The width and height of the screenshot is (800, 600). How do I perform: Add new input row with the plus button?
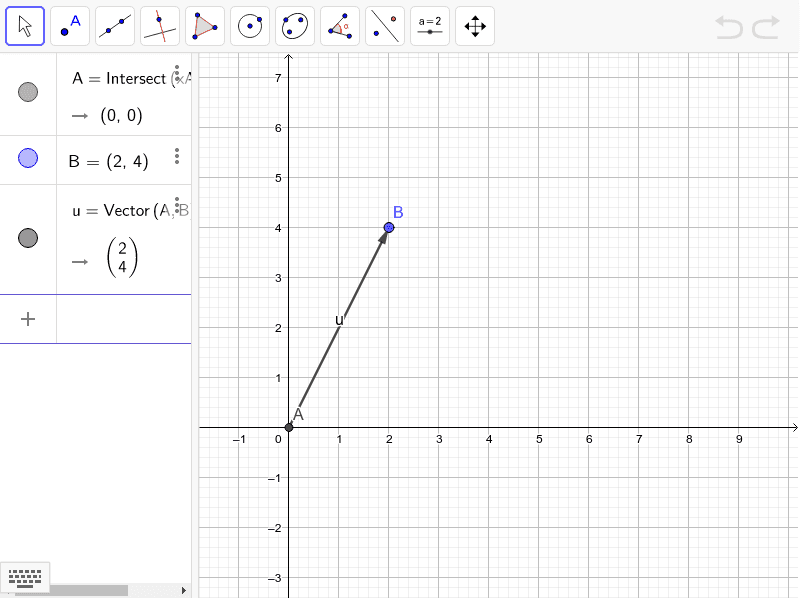[28, 318]
